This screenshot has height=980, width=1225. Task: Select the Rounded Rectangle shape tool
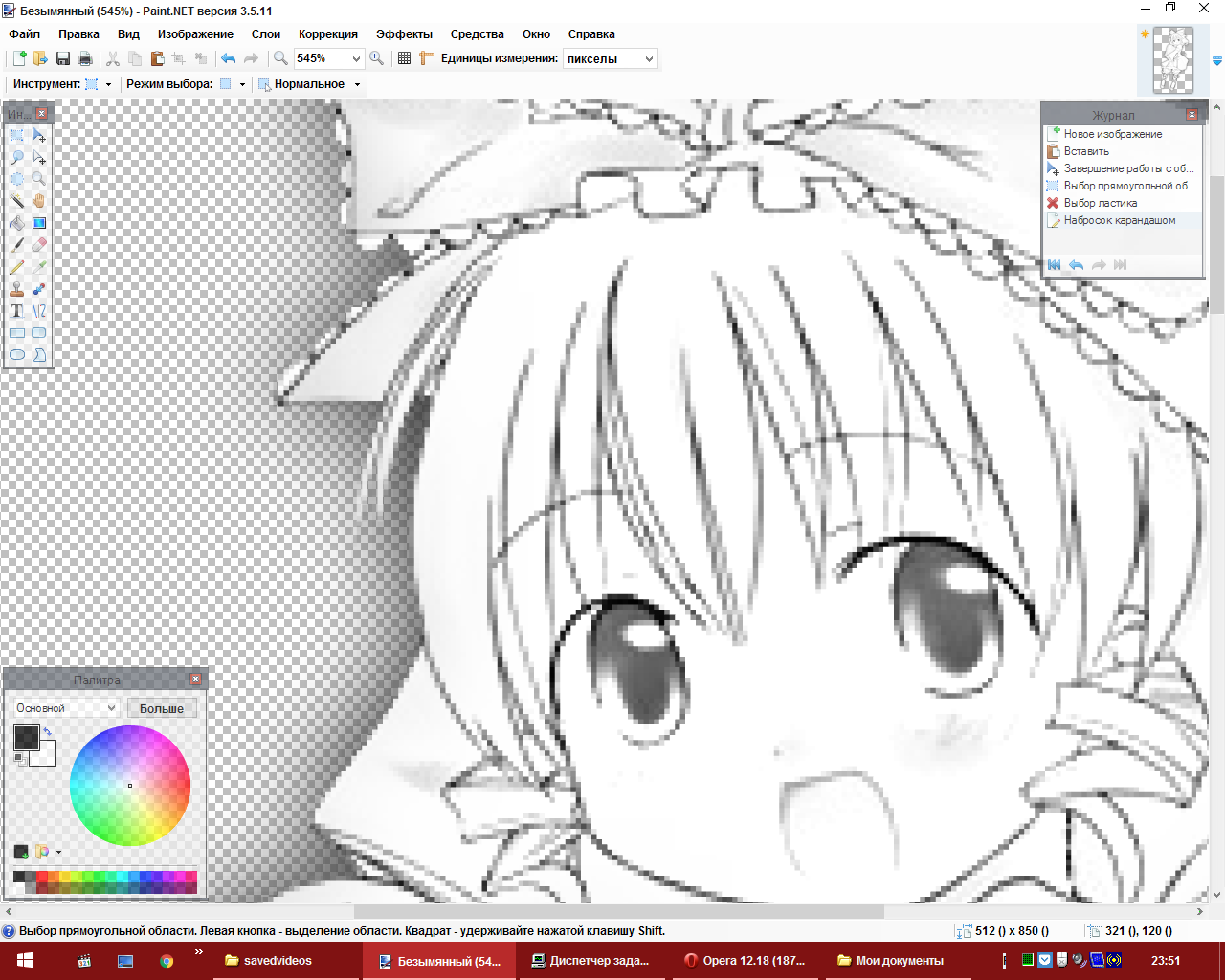pyautogui.click(x=39, y=333)
